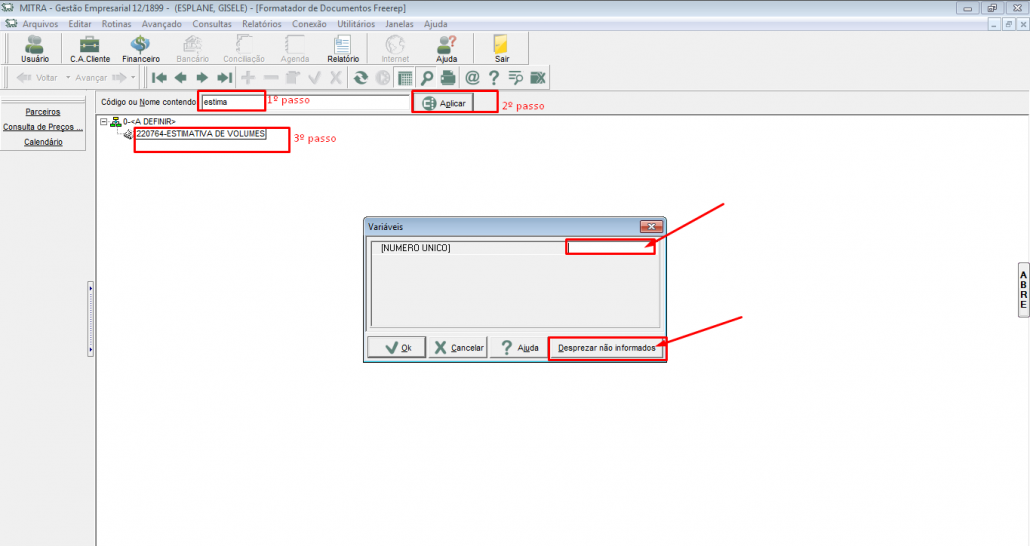Click the NUMERO UNICO value field
This screenshot has height=546, width=1030.
tap(610, 248)
